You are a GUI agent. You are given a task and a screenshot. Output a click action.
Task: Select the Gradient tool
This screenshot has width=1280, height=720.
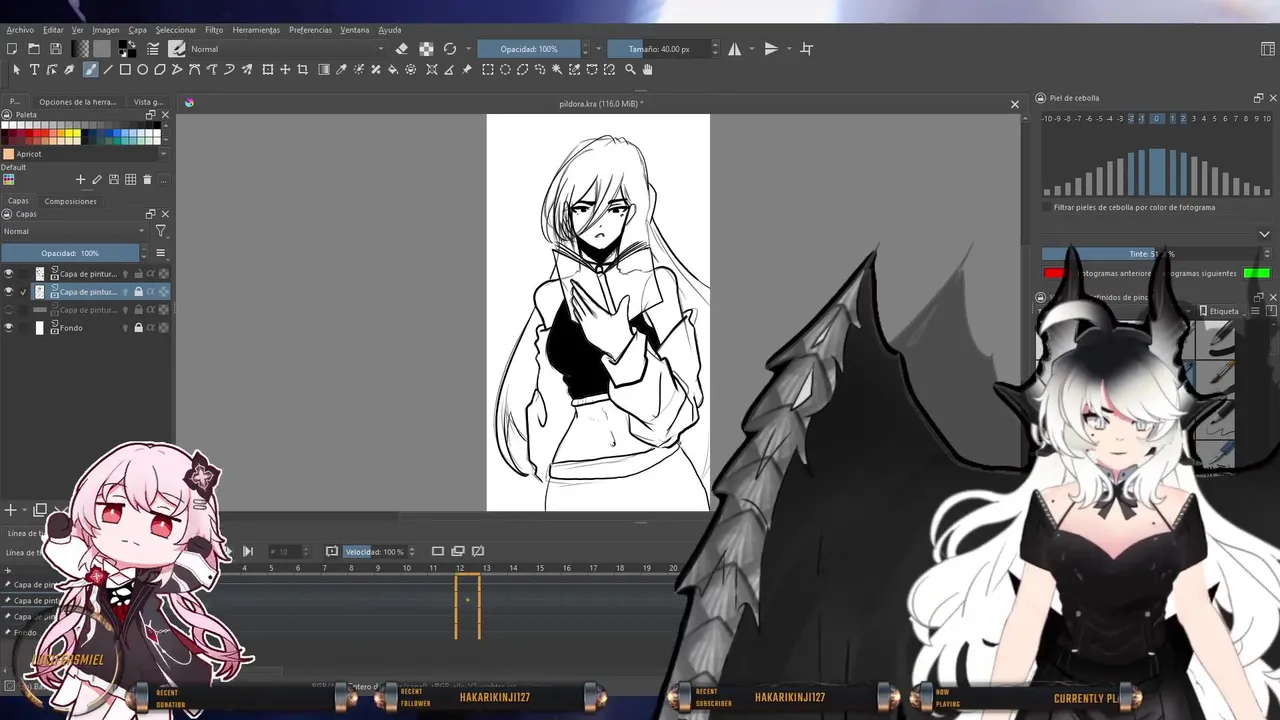(x=324, y=69)
